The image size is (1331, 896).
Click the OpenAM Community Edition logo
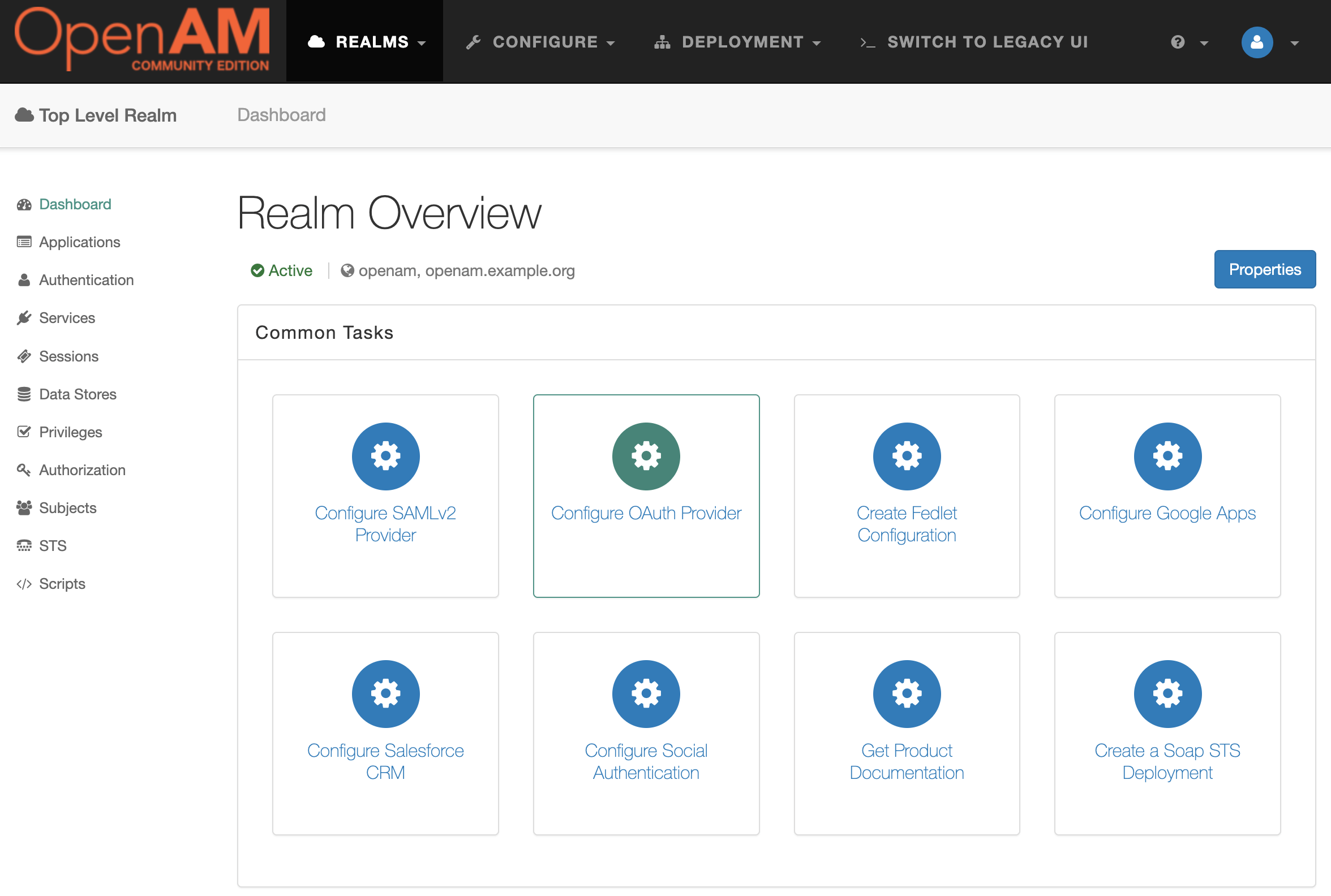142,38
